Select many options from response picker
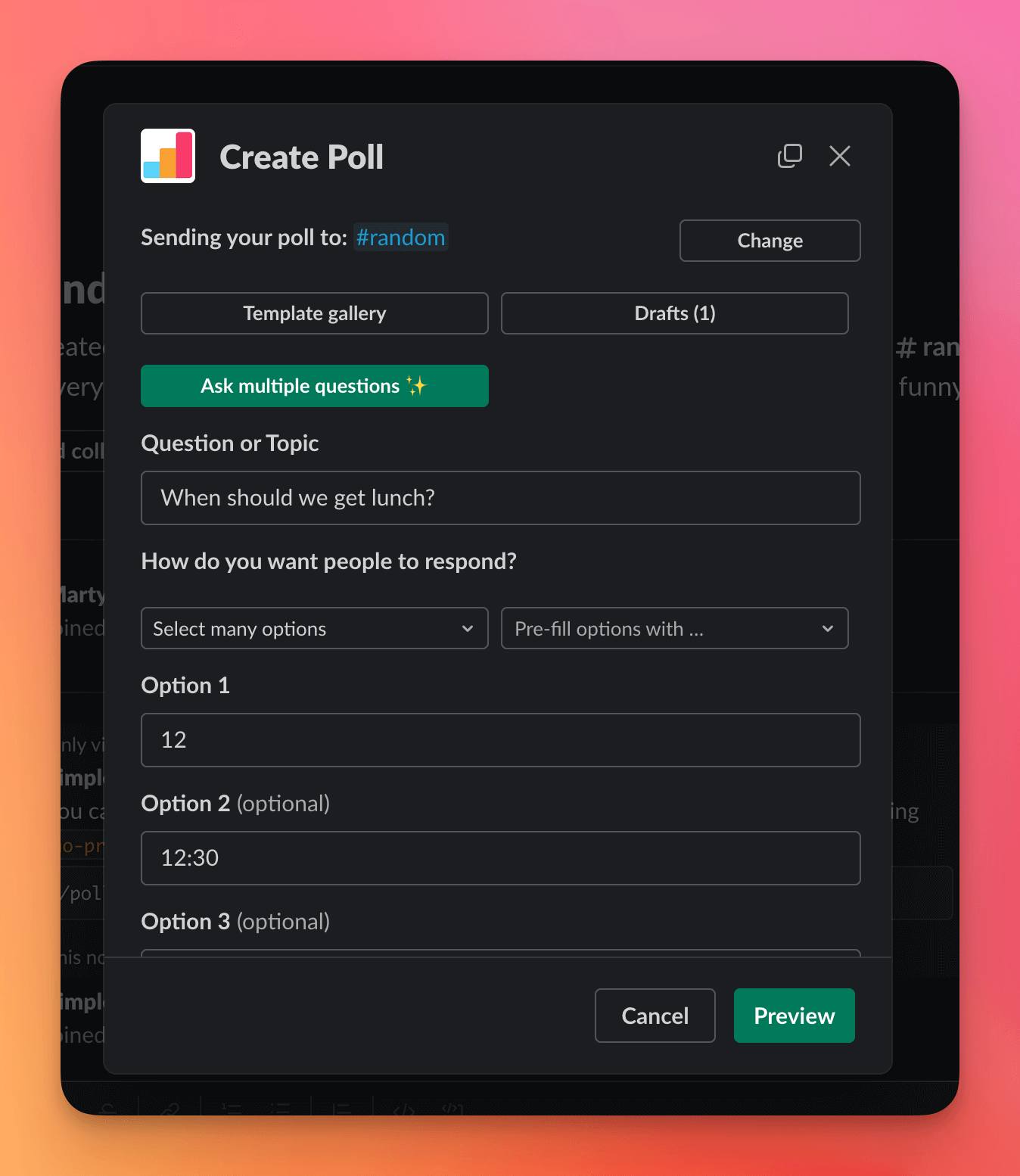Viewport: 1020px width, 1176px height. pyautogui.click(x=314, y=628)
